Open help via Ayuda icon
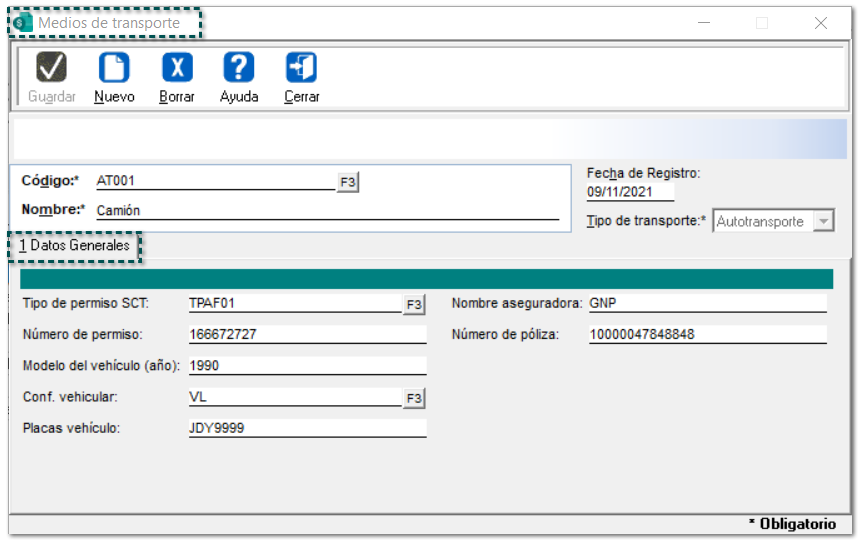 coord(239,68)
